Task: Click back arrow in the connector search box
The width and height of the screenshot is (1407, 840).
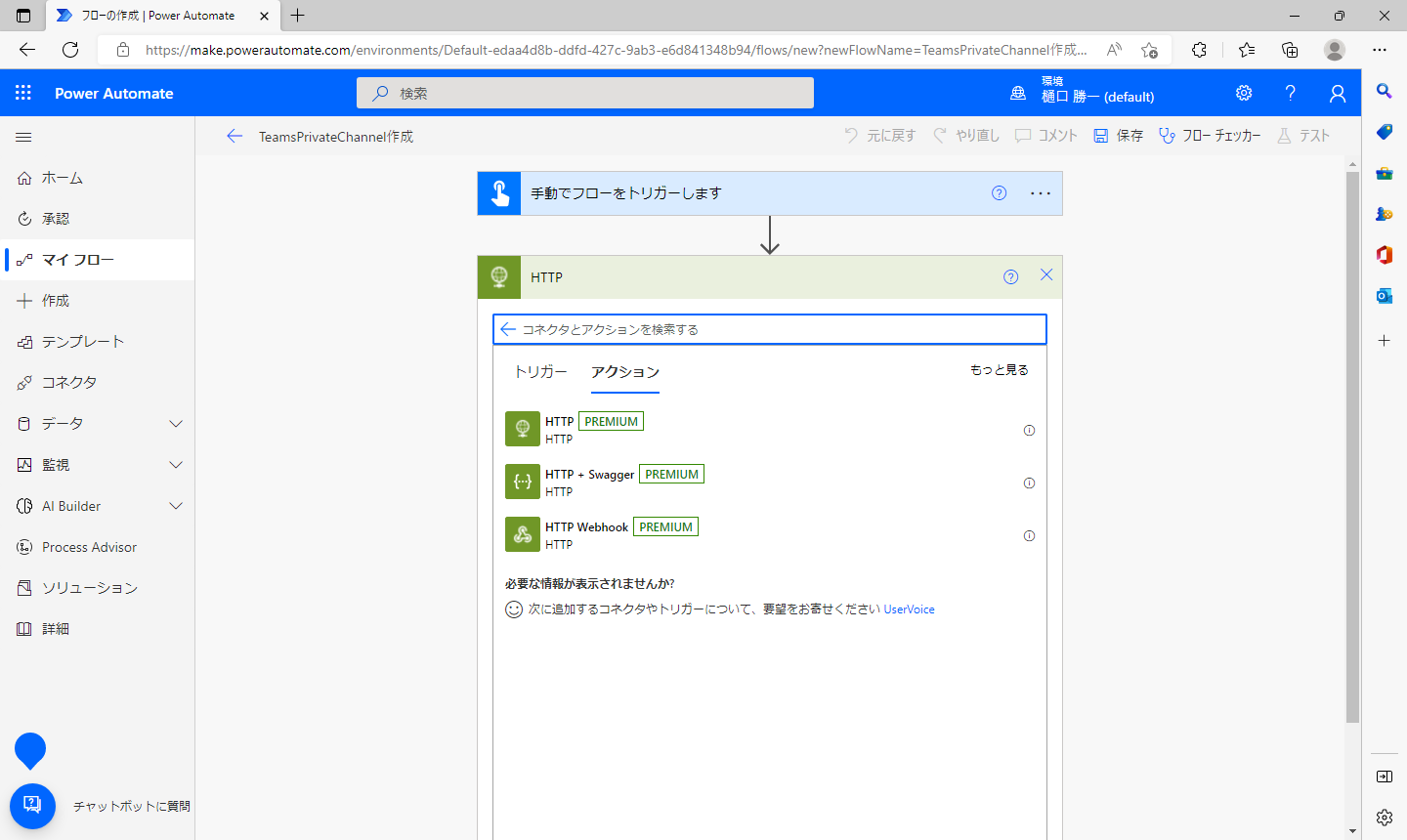Action: coord(508,329)
